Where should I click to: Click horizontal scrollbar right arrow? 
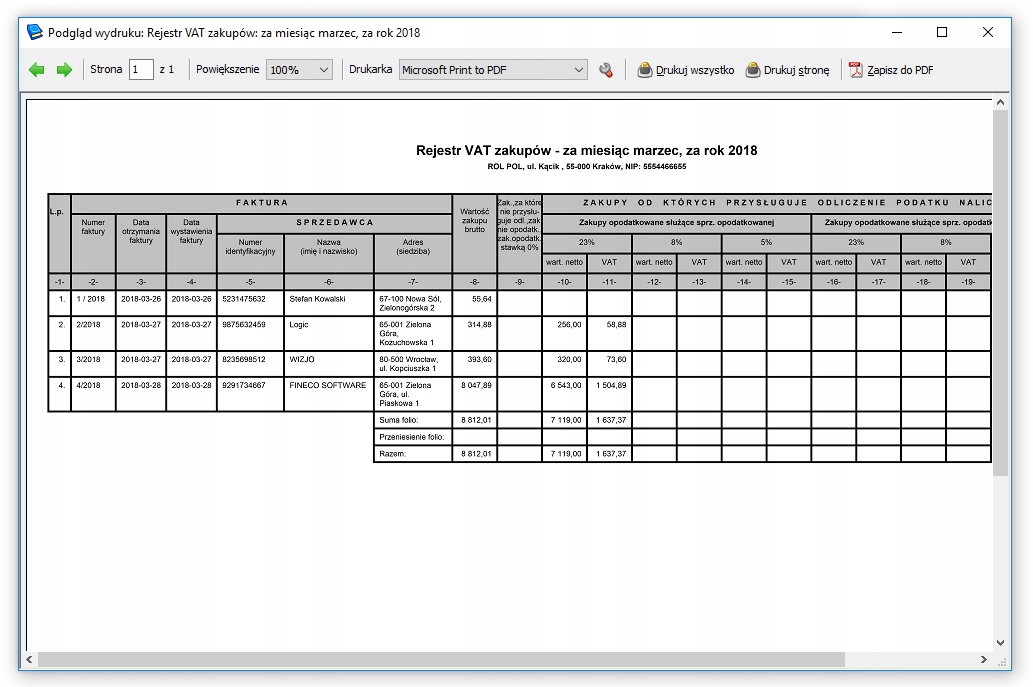click(985, 660)
